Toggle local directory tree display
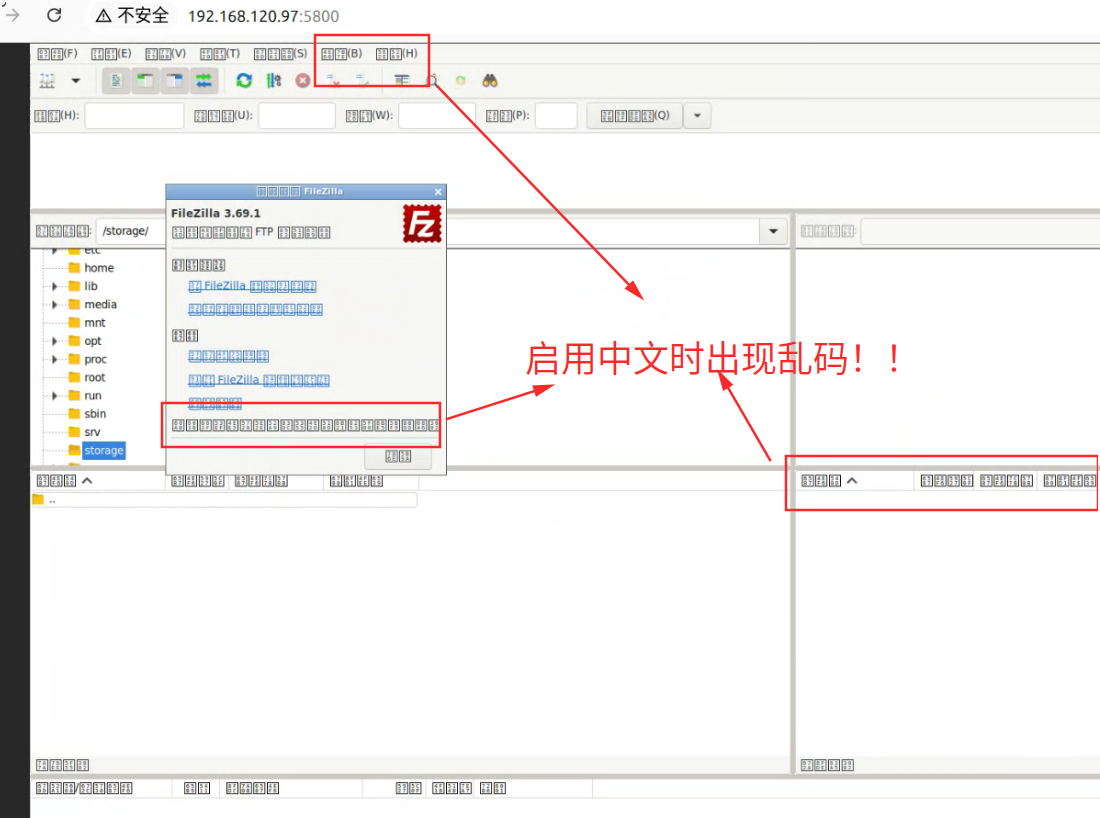 (145, 81)
